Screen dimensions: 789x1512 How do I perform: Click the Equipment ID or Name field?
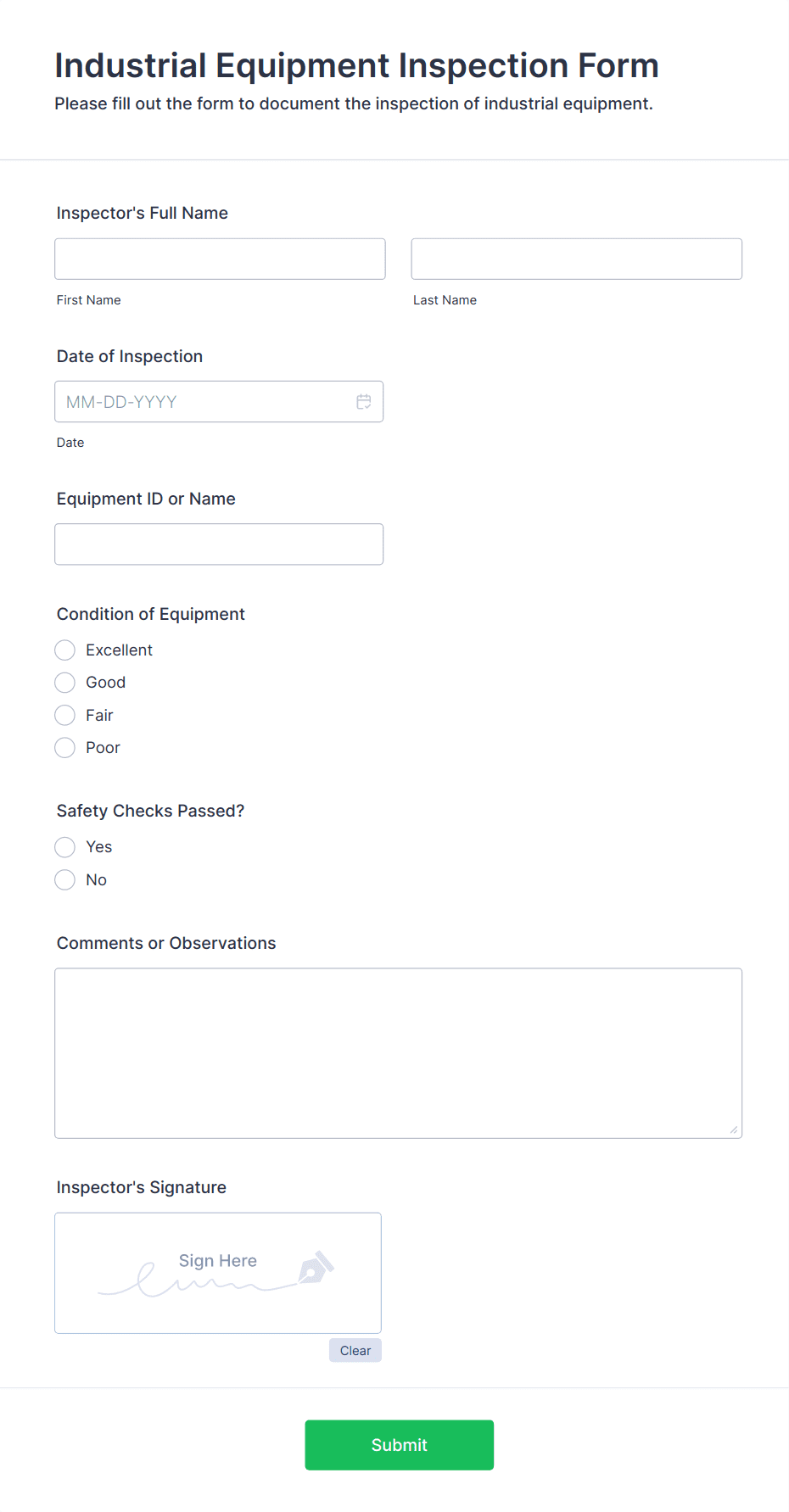click(219, 544)
